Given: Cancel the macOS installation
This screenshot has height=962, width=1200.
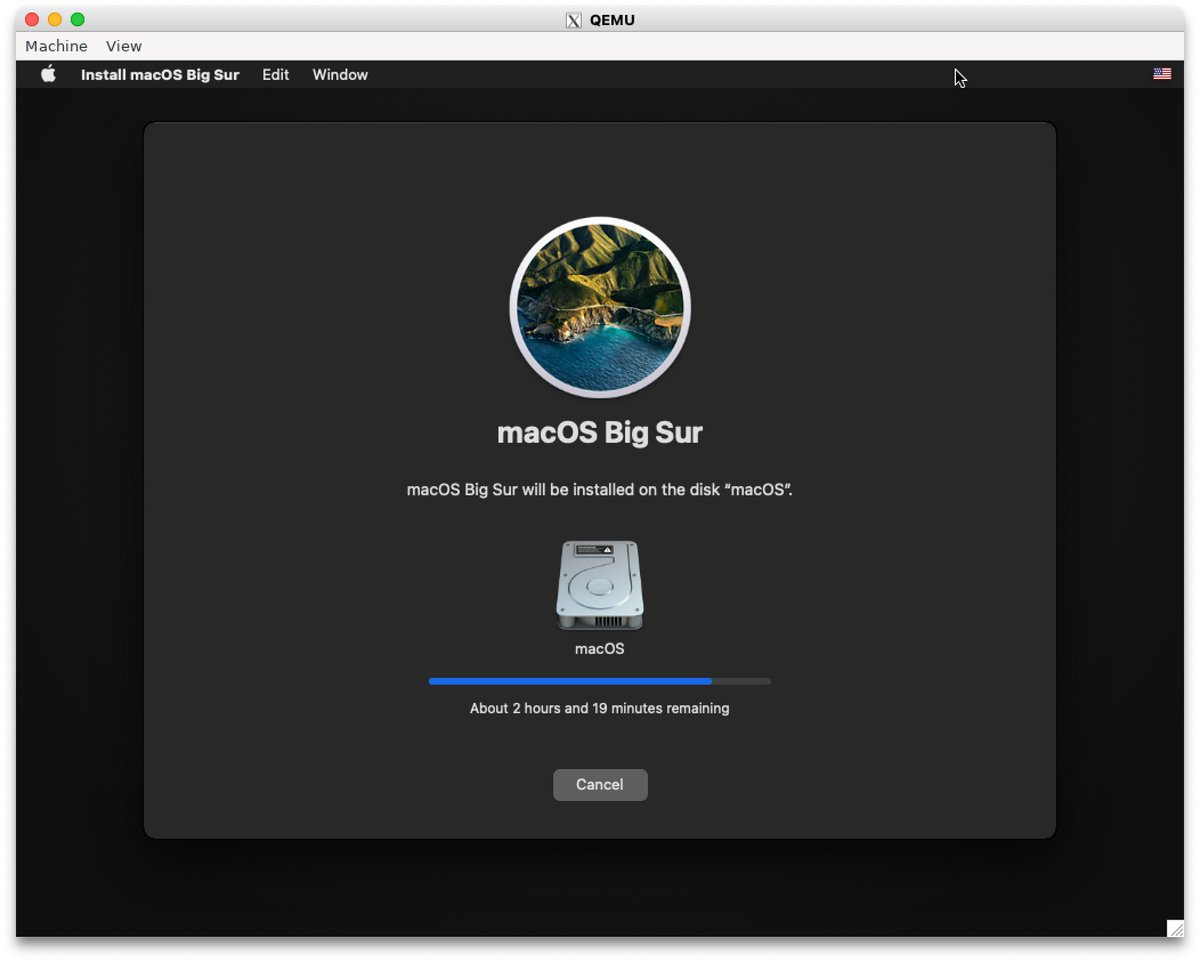Looking at the screenshot, I should pyautogui.click(x=600, y=785).
